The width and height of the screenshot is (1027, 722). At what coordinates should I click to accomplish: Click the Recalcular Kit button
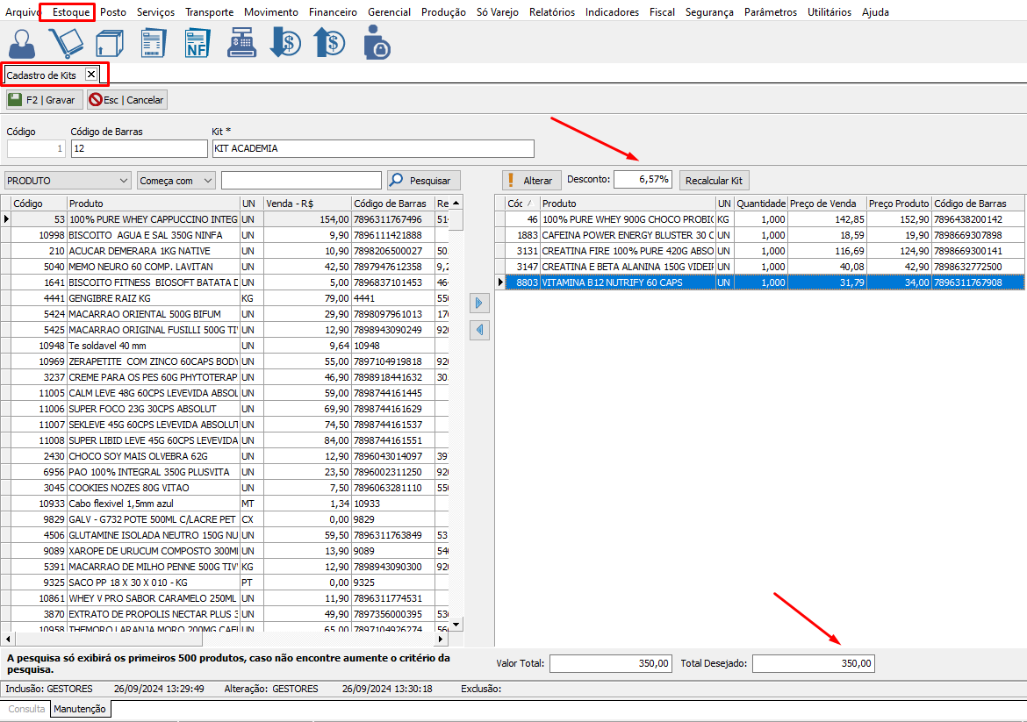point(714,180)
